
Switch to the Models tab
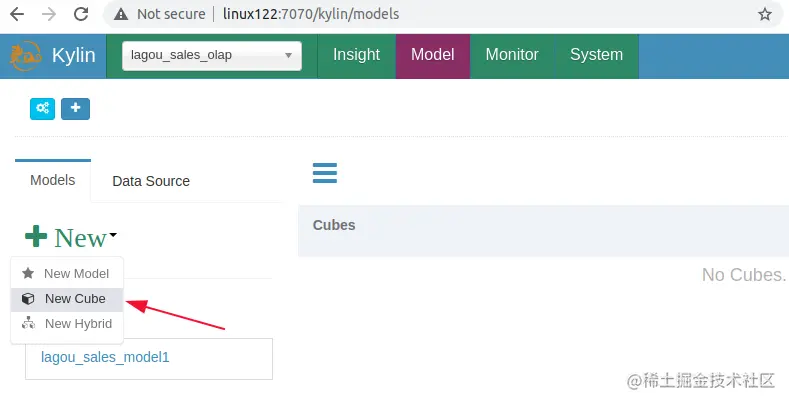click(x=53, y=180)
